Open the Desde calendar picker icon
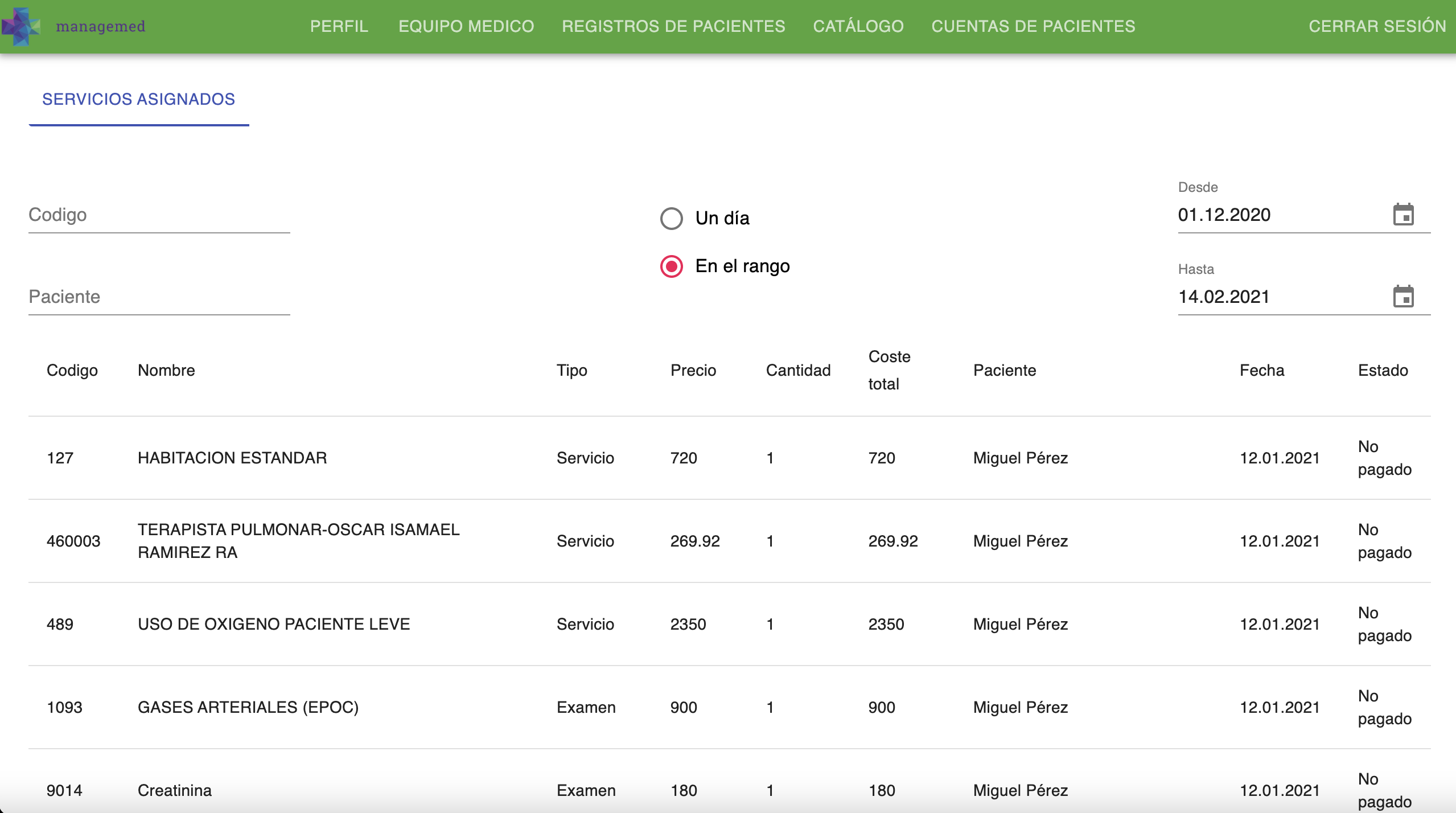 pyautogui.click(x=1403, y=215)
